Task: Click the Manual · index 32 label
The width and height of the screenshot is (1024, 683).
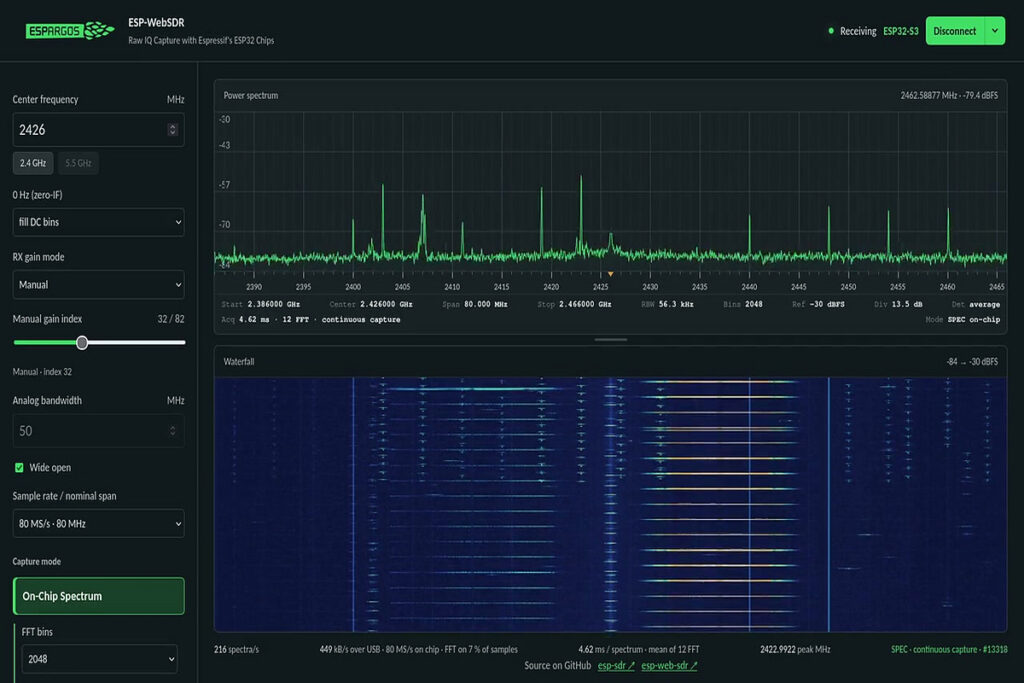Action: point(42,372)
